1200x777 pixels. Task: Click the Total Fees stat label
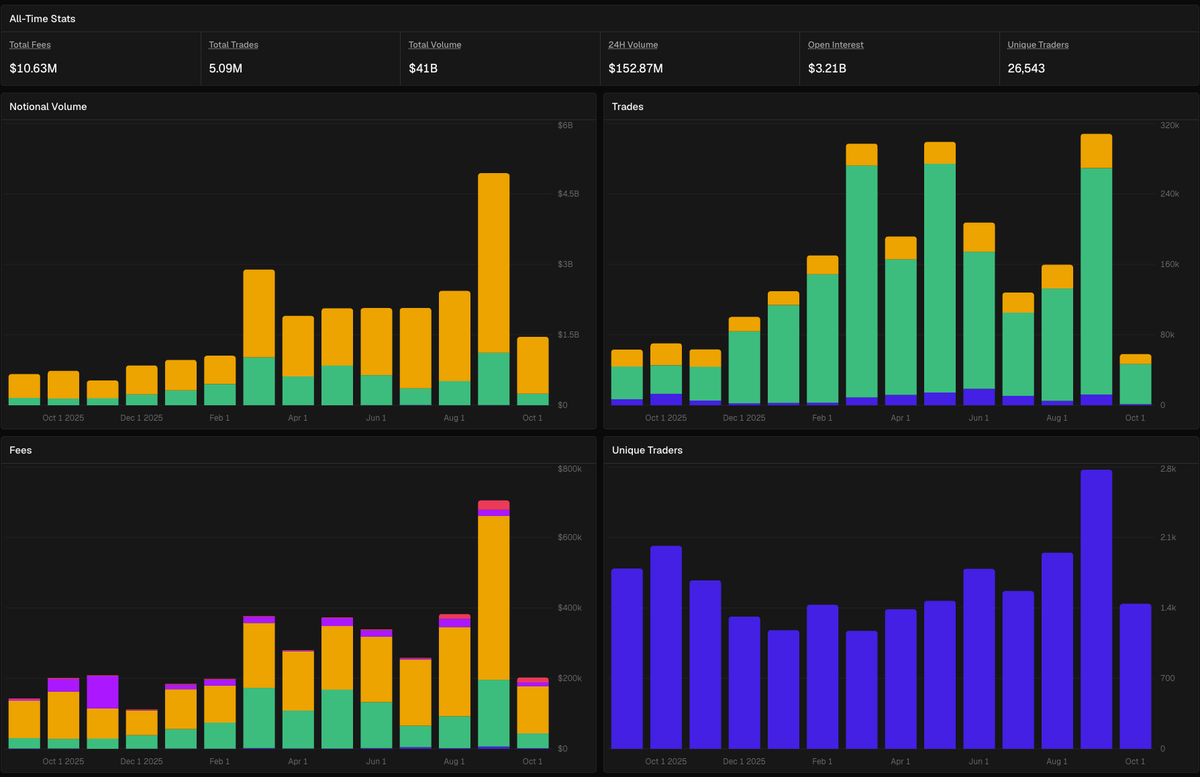(x=30, y=45)
